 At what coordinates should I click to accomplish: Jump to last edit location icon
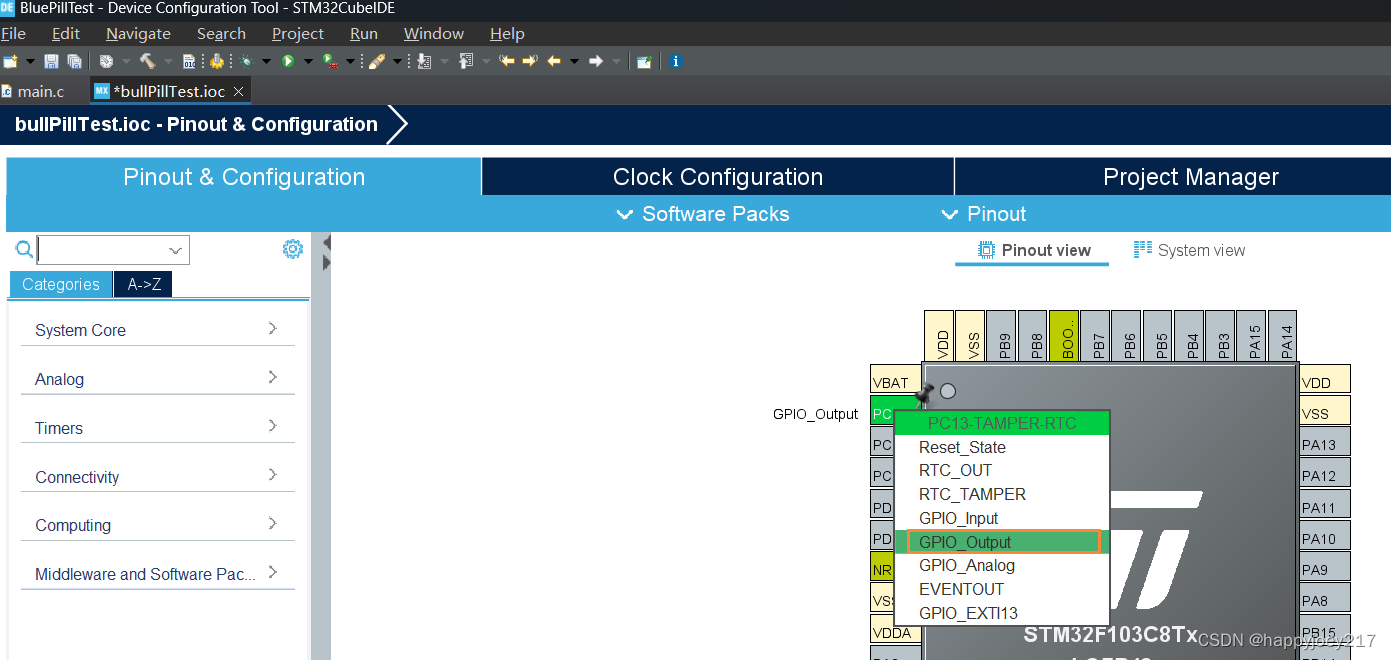[507, 61]
